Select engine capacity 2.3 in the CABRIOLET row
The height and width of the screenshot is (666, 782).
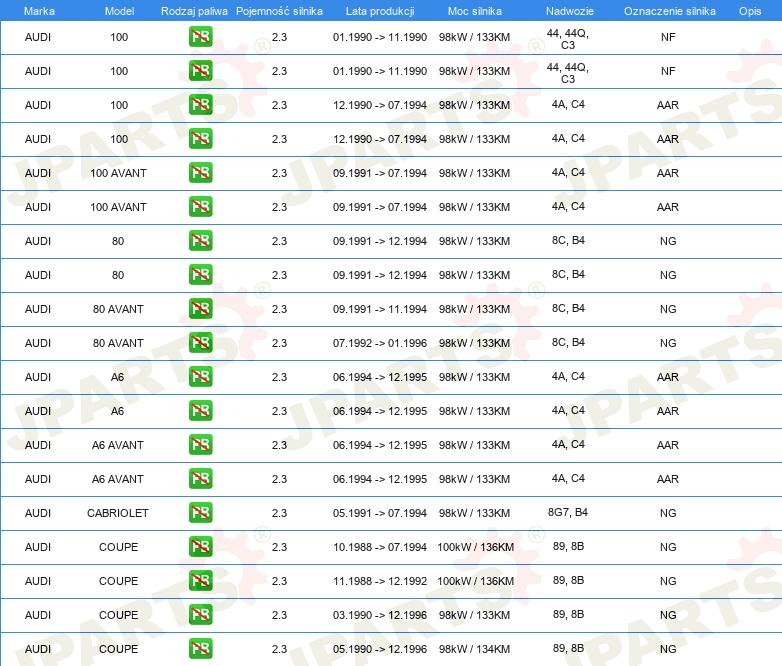click(x=279, y=513)
